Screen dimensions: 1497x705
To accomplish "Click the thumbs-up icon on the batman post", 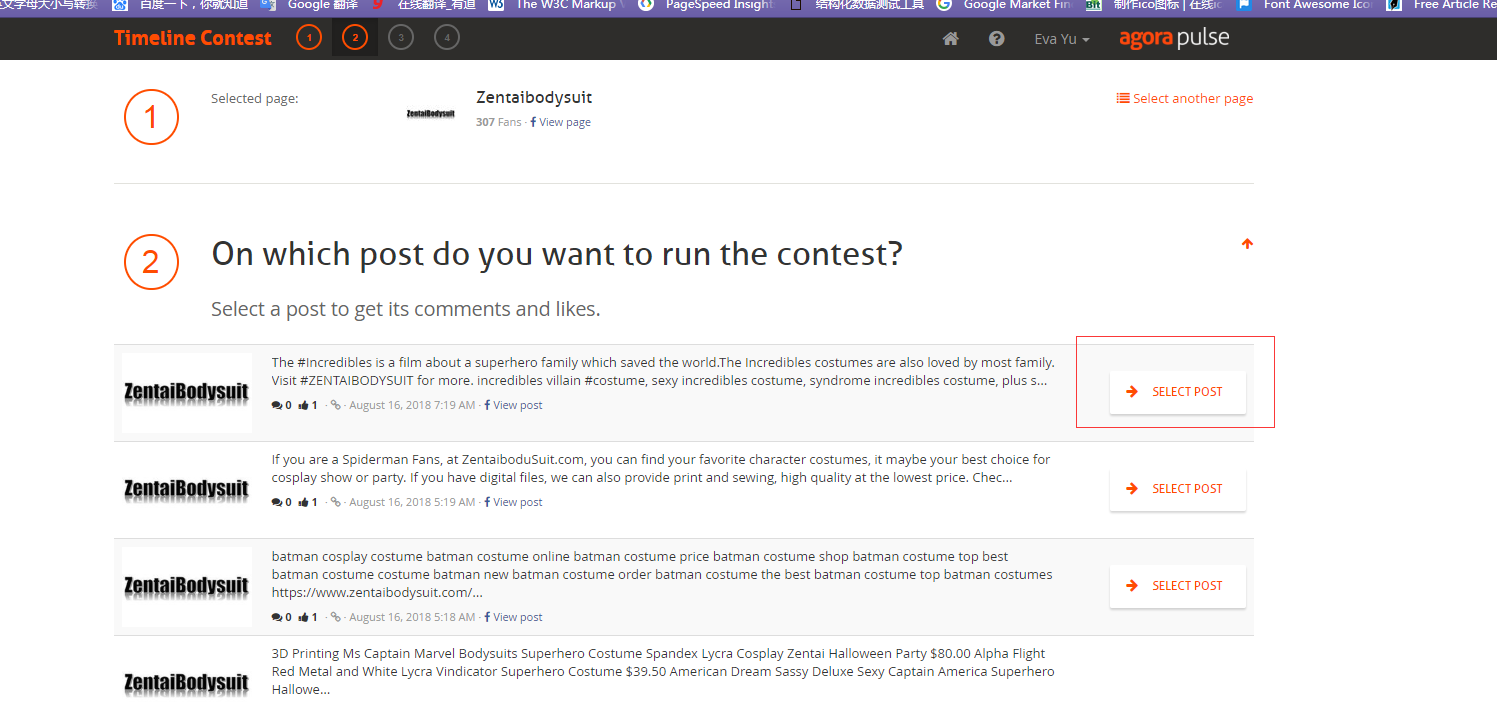I will pyautogui.click(x=304, y=617).
